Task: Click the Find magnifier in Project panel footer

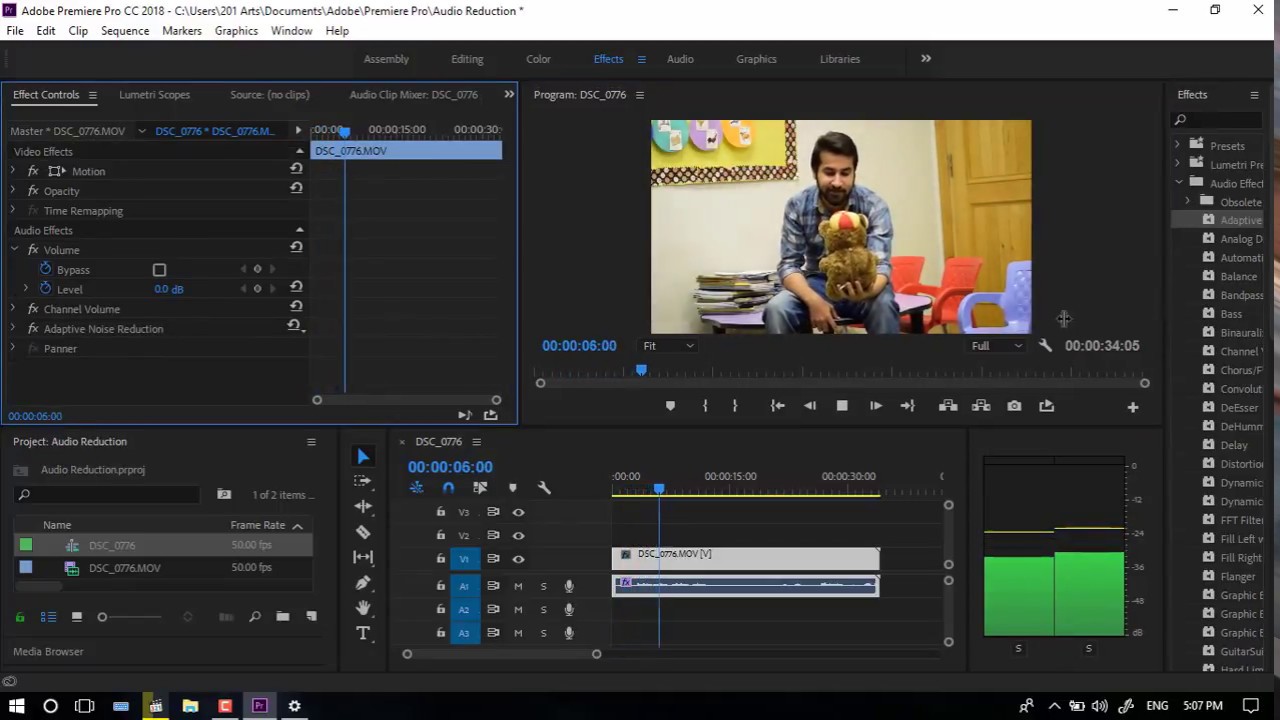Action: tap(255, 617)
